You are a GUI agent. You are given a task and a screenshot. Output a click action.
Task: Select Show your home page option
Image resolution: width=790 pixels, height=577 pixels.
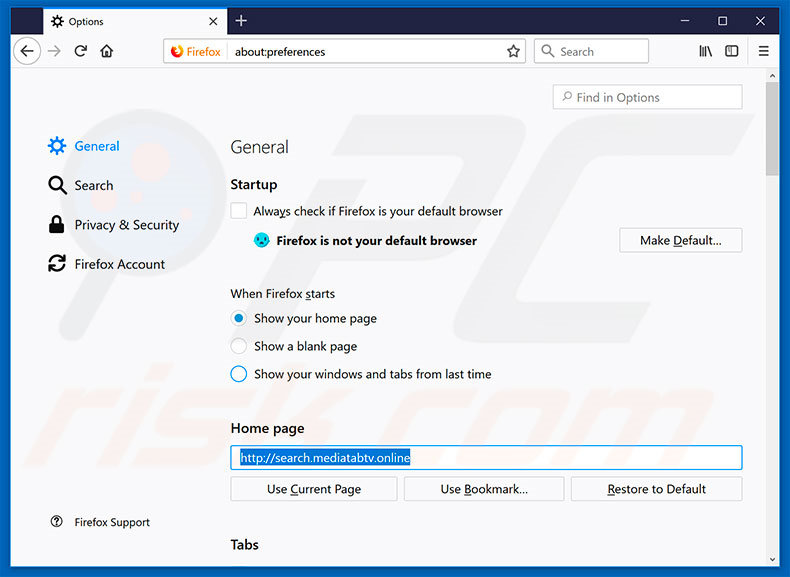click(x=239, y=318)
